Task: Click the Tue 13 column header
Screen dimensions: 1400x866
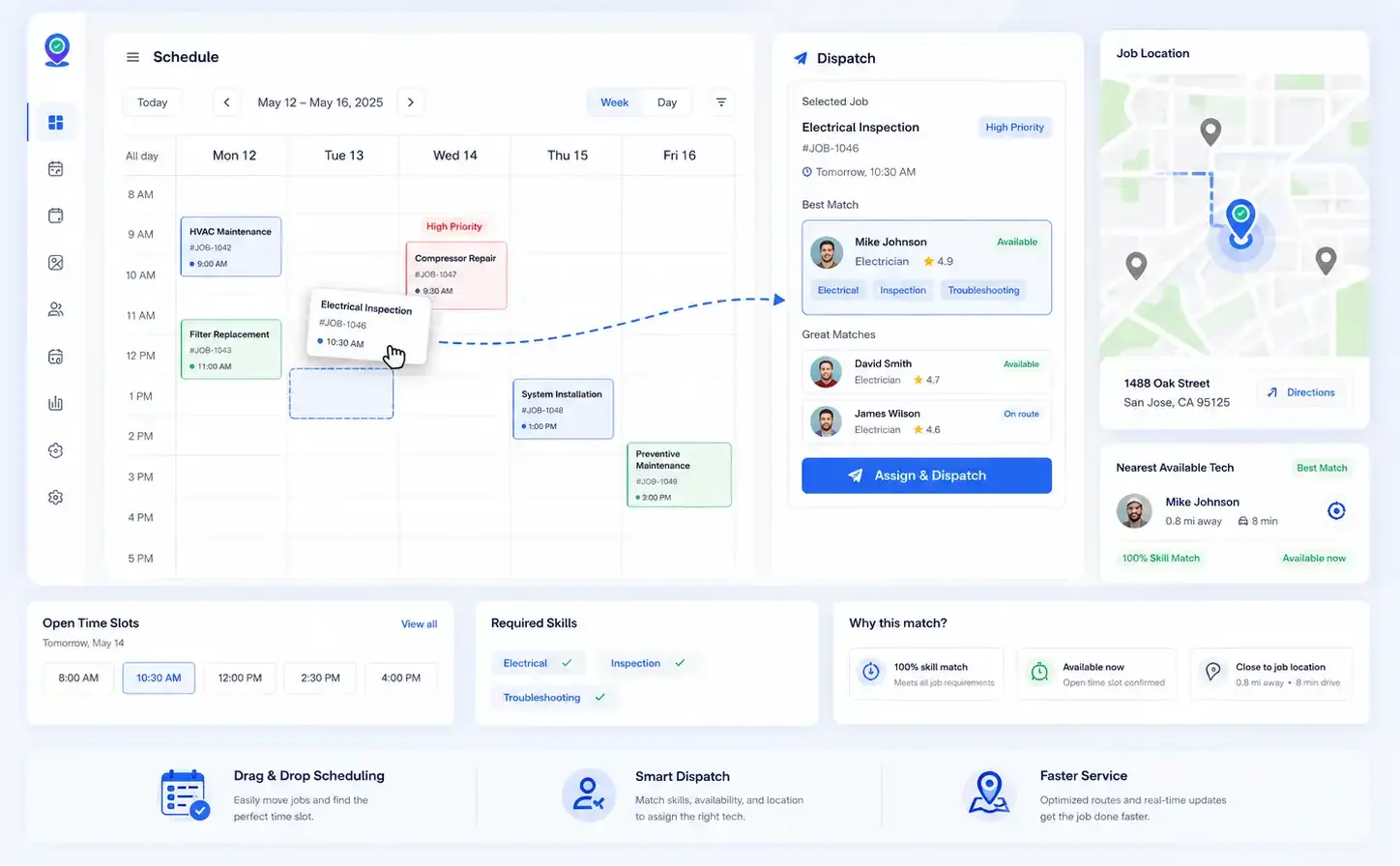Action: pos(344,156)
